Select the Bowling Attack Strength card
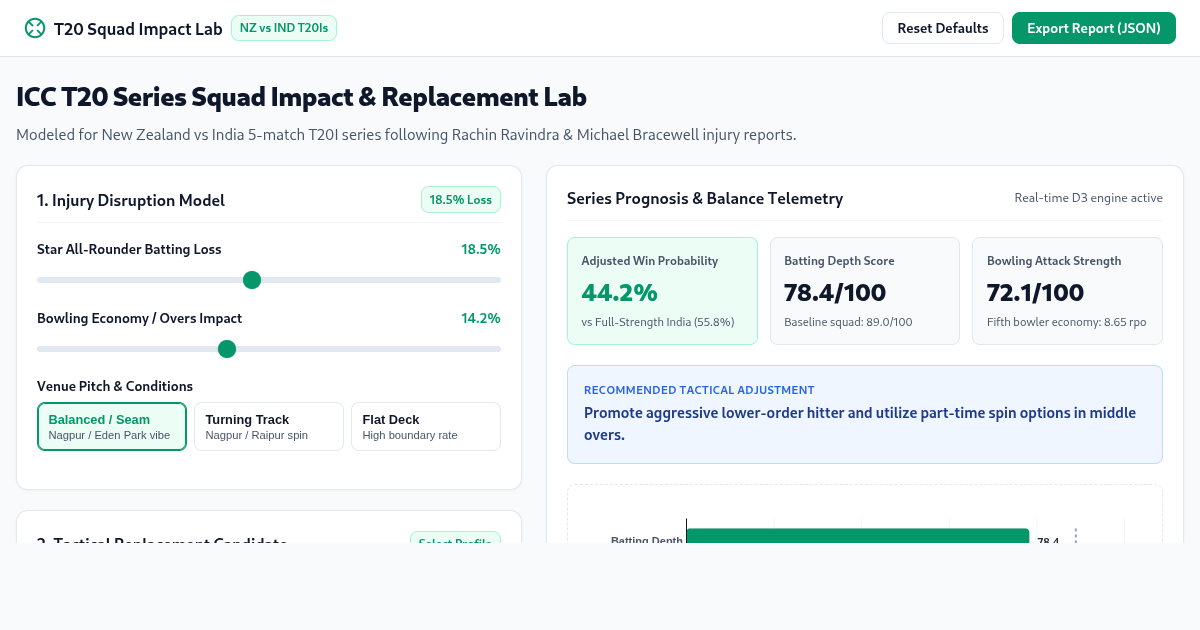The image size is (1200, 630). (1067, 291)
